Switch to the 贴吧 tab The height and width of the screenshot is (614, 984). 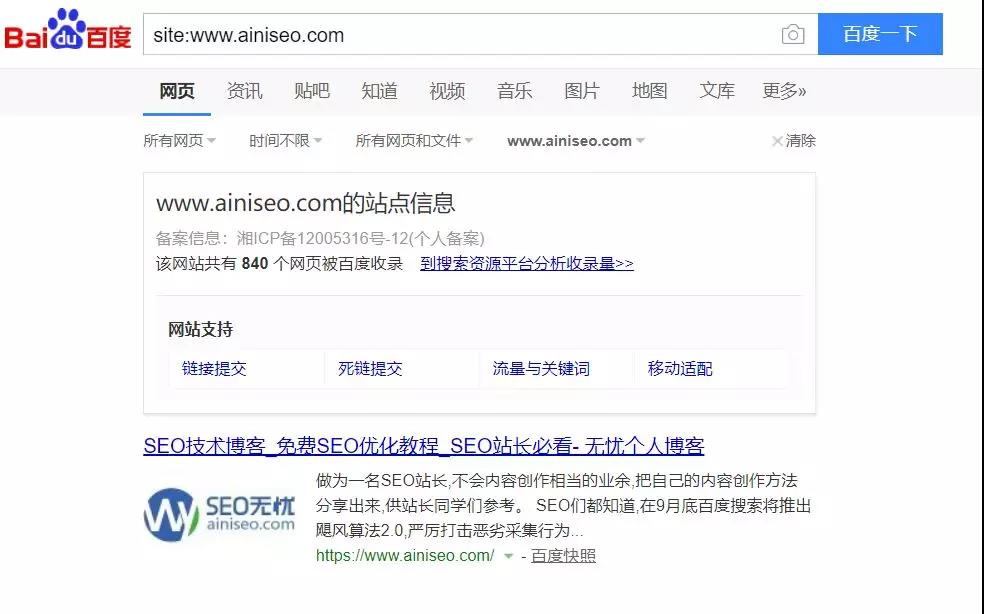(312, 91)
